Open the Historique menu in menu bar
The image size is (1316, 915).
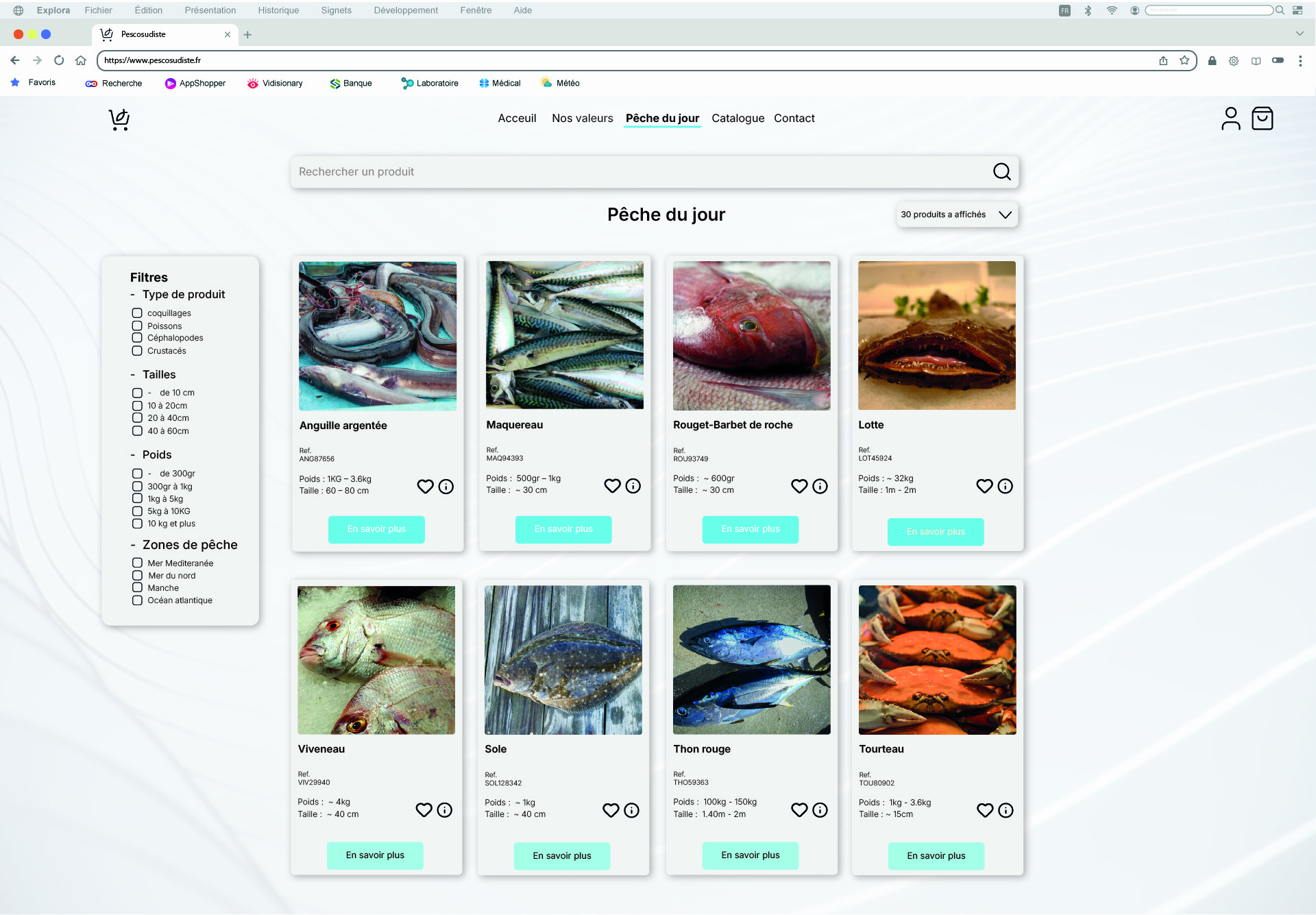coord(278,10)
